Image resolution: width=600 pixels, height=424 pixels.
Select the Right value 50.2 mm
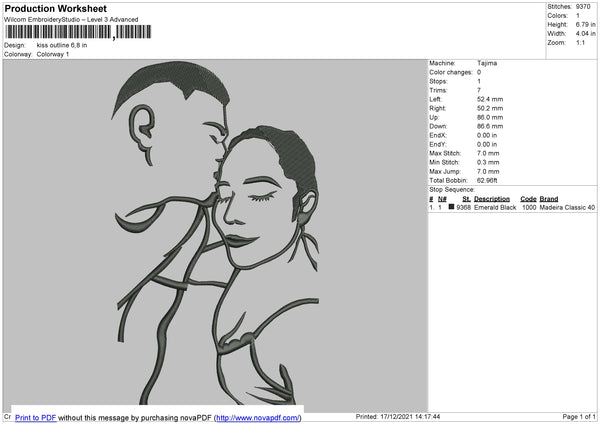point(490,108)
